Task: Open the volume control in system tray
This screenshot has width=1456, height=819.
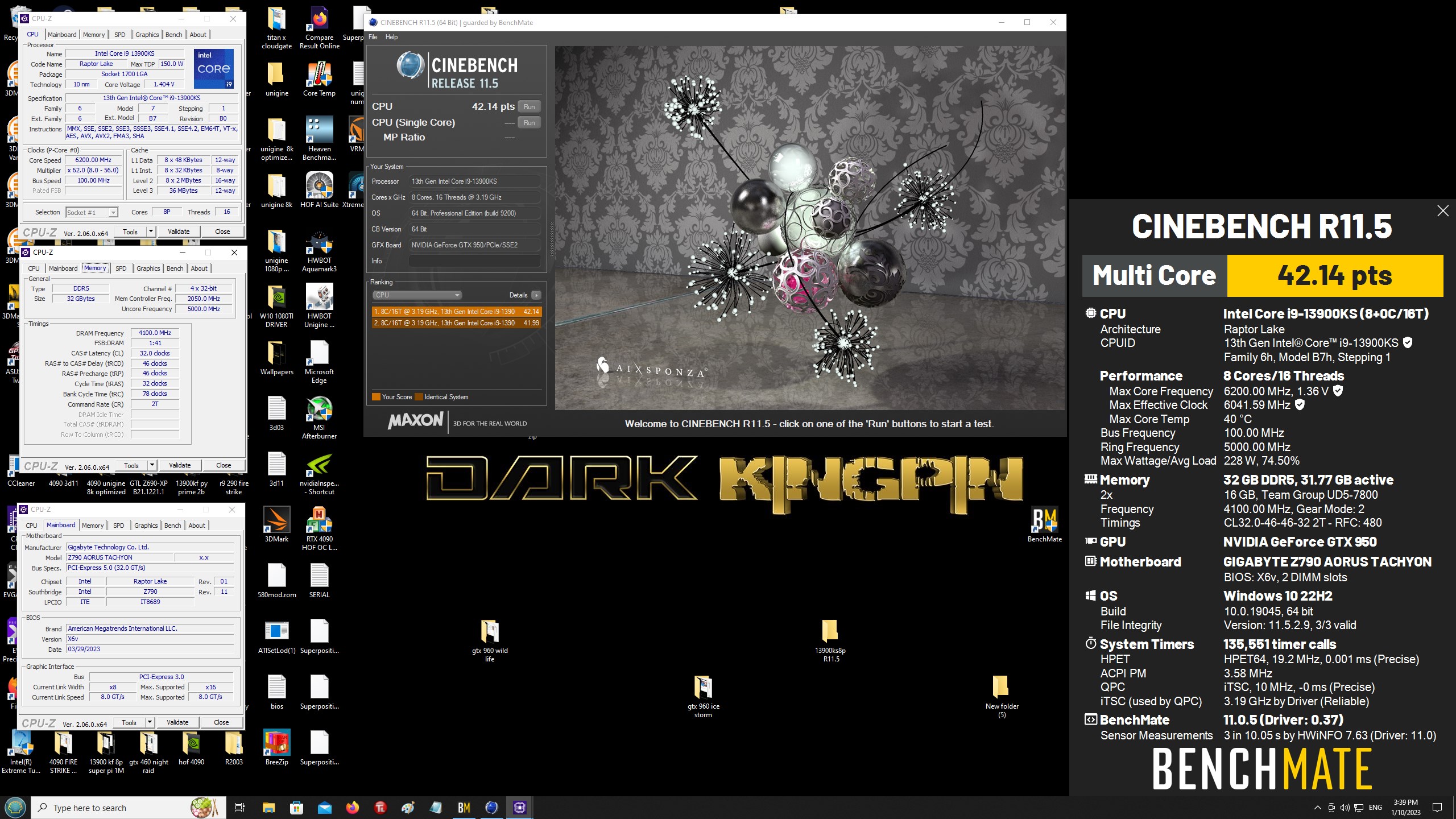Action: (1345, 808)
